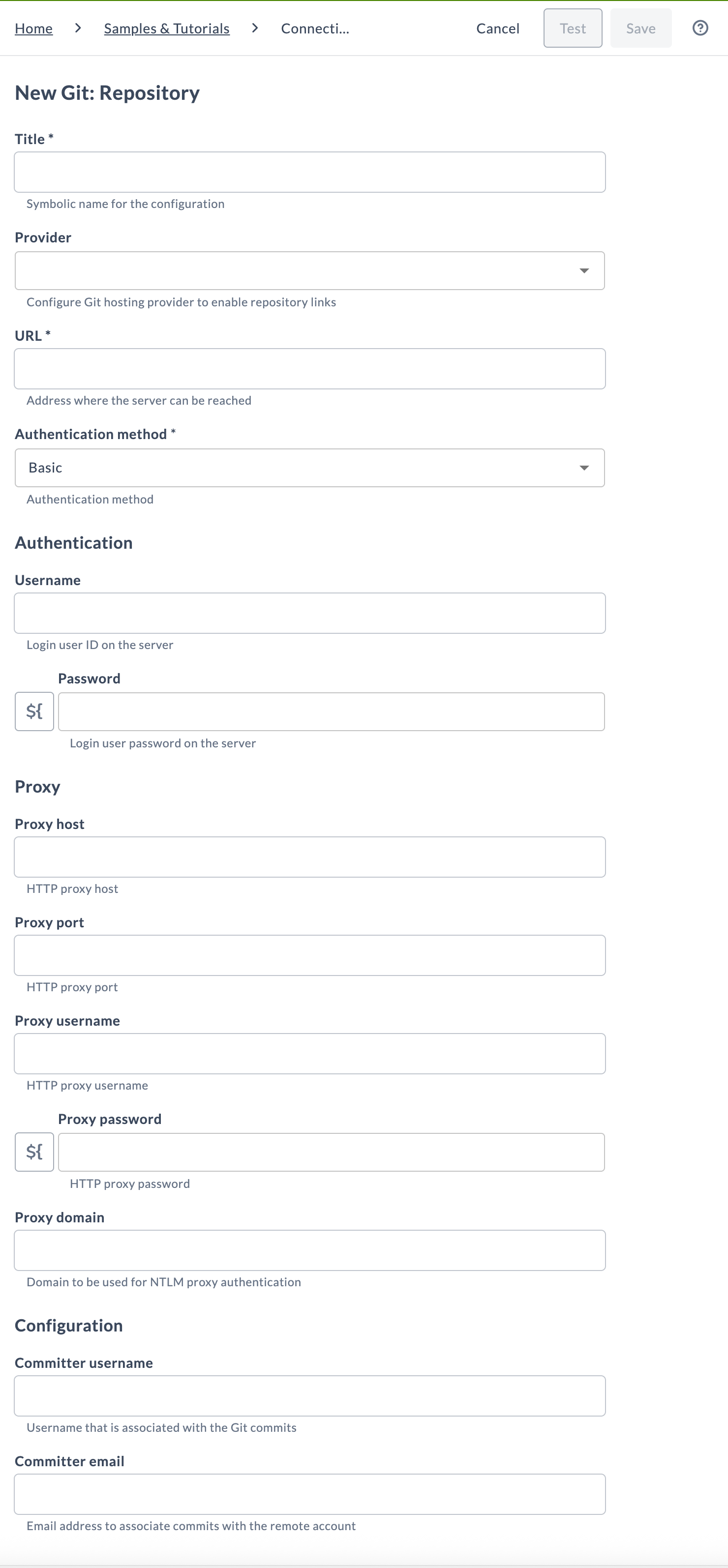
Task: Click inside the Title input field
Action: point(309,172)
